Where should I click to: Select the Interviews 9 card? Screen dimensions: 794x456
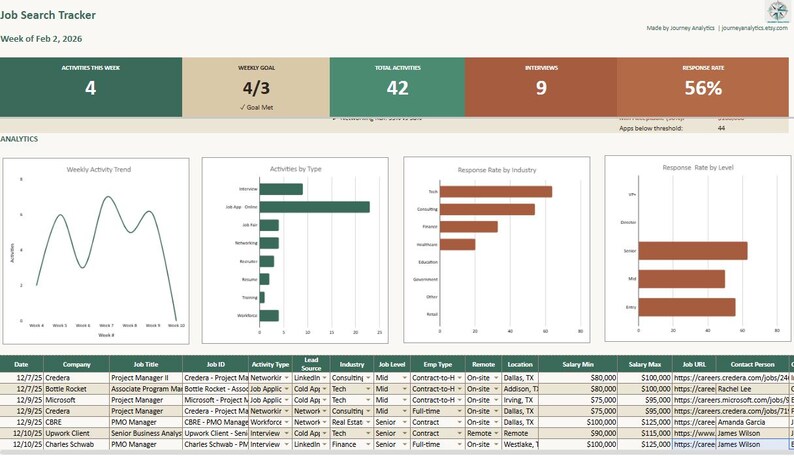(541, 87)
